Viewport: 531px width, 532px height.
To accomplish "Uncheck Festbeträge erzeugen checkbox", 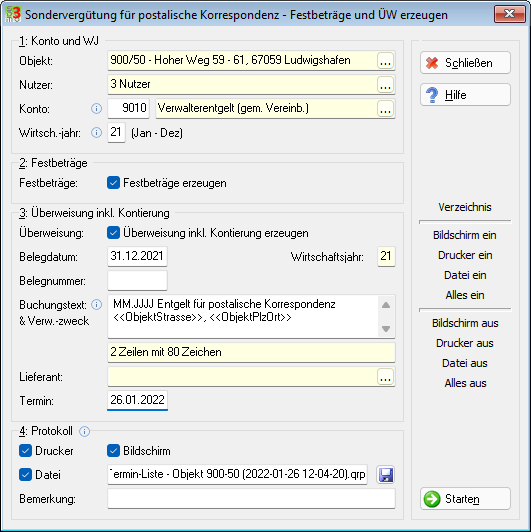I will pos(113,183).
